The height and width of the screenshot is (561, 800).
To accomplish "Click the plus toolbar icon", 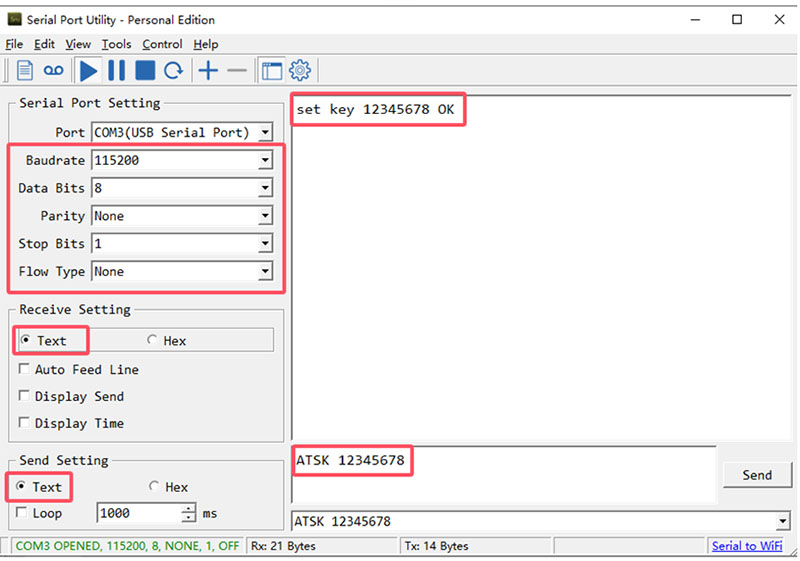I will [x=208, y=70].
